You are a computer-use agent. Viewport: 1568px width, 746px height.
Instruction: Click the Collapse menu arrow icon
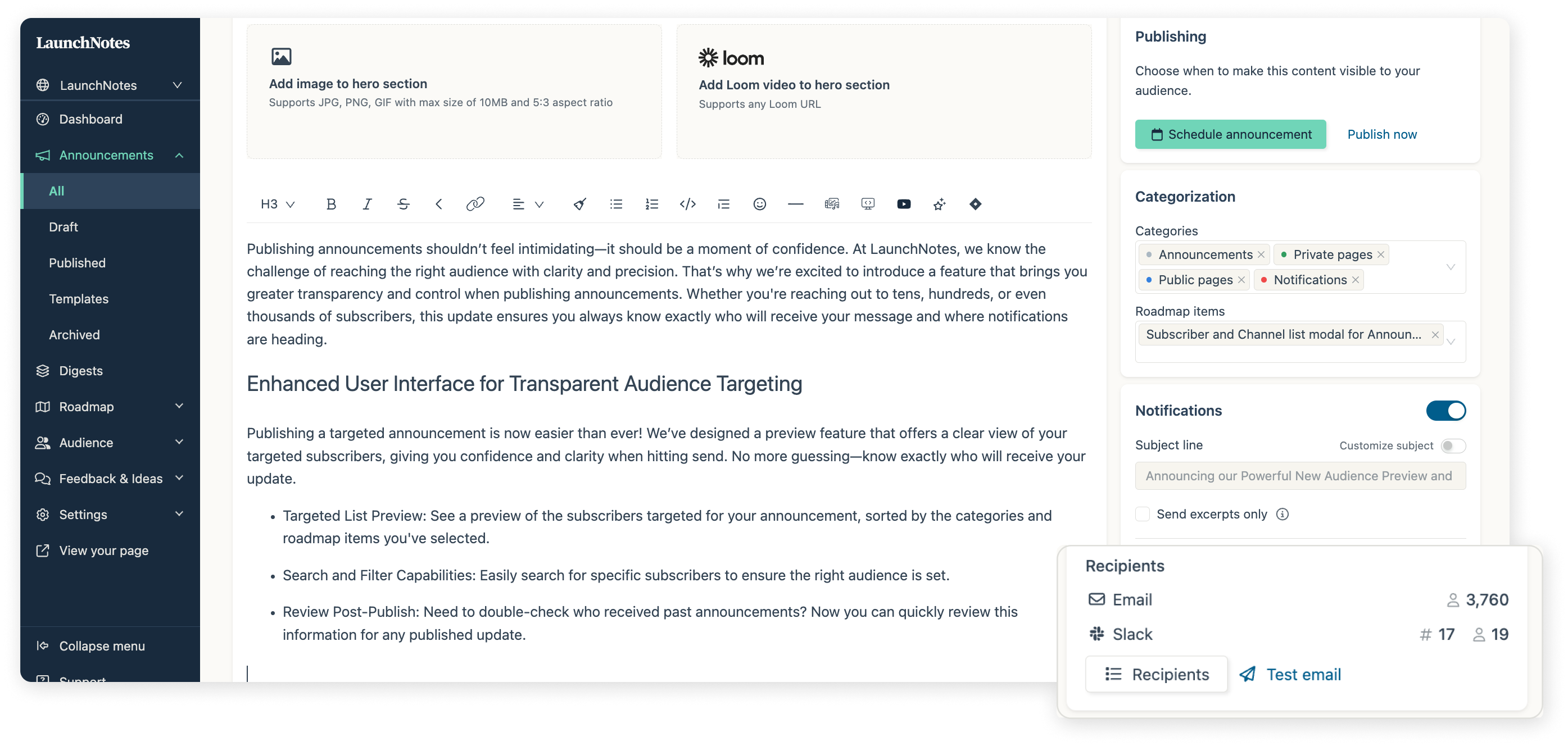click(x=42, y=645)
